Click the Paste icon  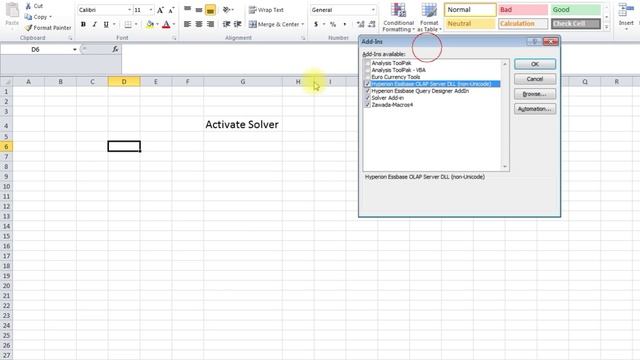tap(12, 10)
